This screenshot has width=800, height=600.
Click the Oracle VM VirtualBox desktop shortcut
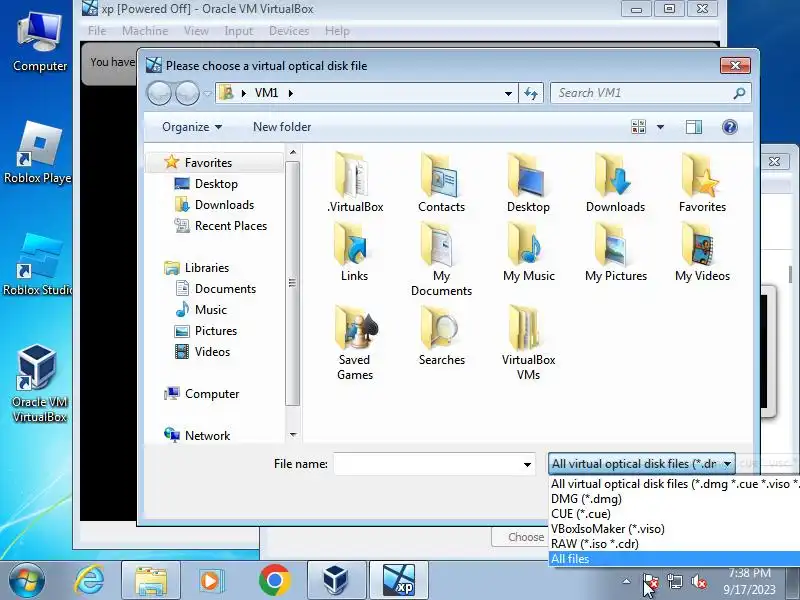(39, 384)
